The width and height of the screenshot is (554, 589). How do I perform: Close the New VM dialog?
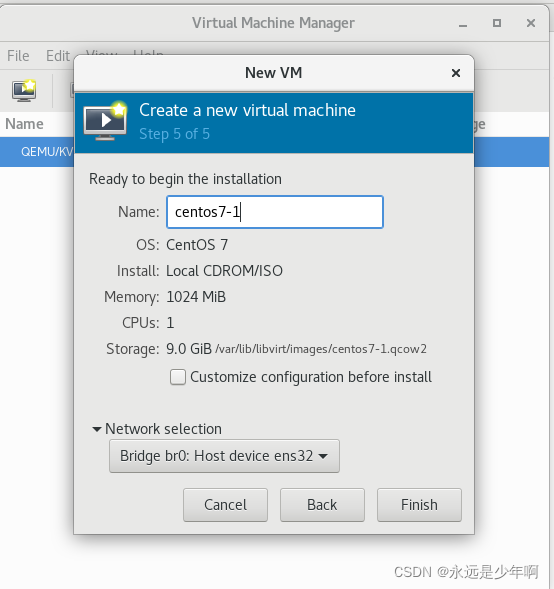pos(456,73)
